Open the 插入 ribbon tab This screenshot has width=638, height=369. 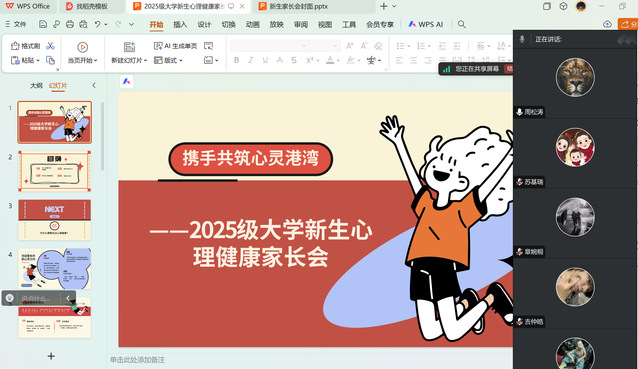pos(180,24)
